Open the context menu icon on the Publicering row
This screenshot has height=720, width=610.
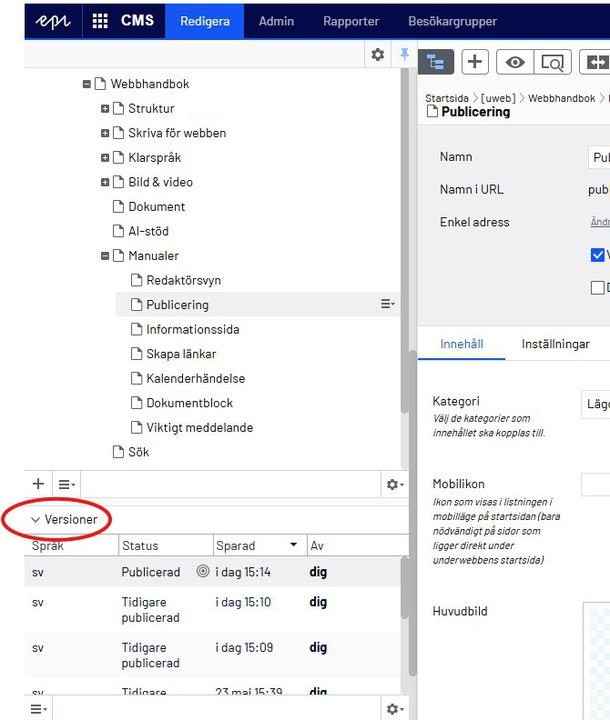pos(388,304)
